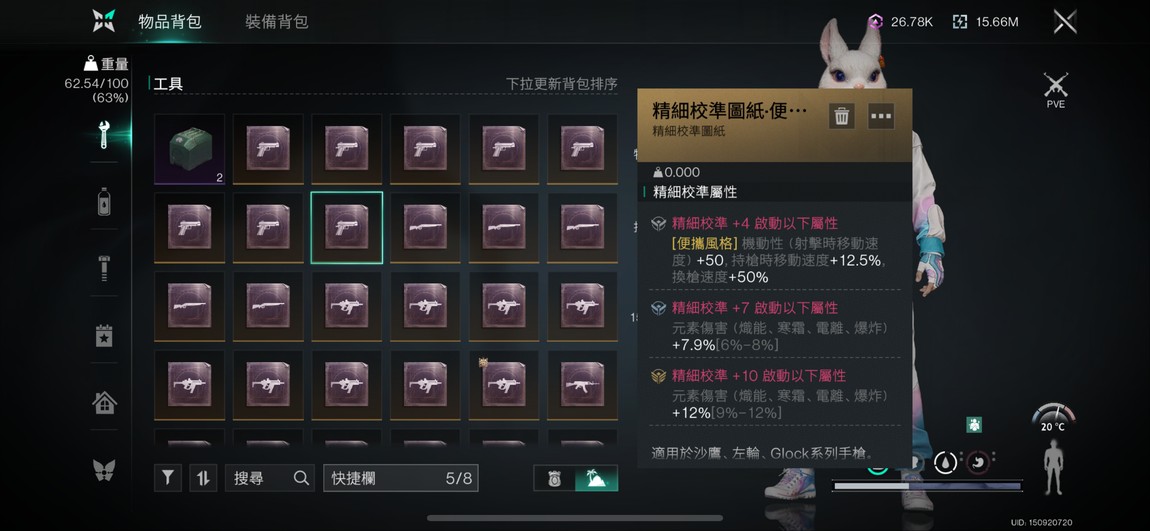Click the funnel filter button
The width and height of the screenshot is (1150, 531).
point(168,478)
